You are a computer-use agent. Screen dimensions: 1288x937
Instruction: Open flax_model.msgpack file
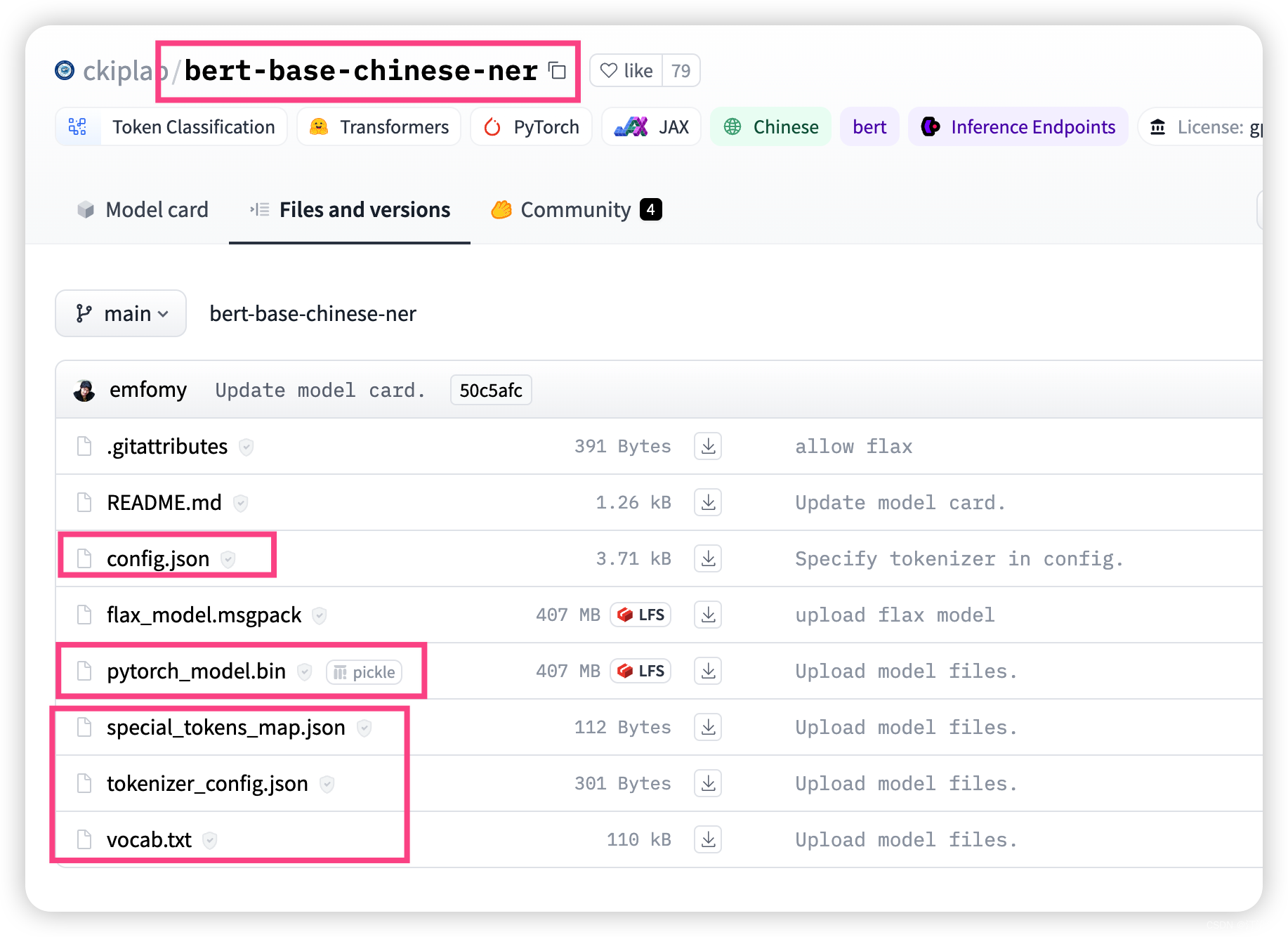coord(204,615)
